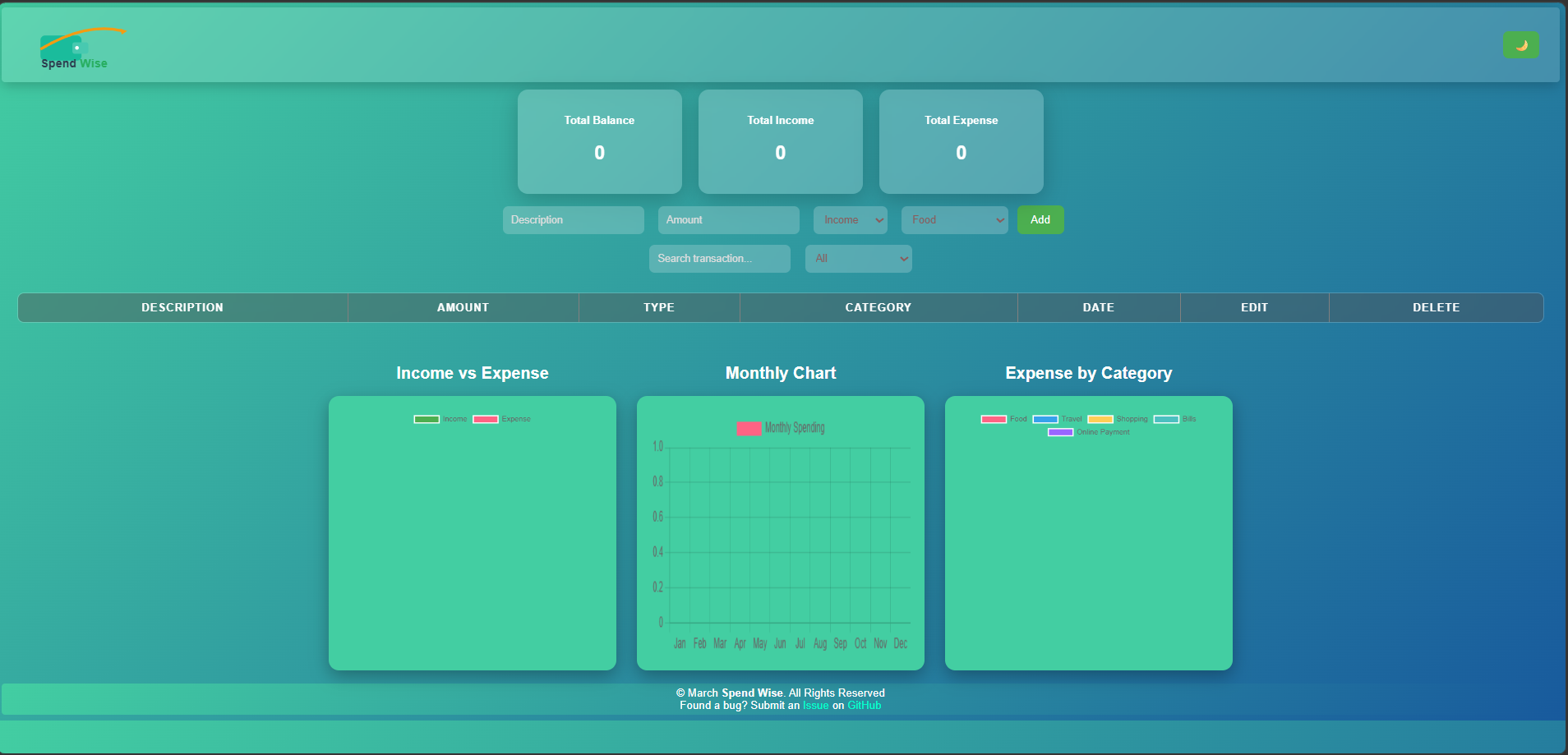This screenshot has height=755, width=1568.
Task: Toggle Income legend in Income vs Expense chart
Action: (427, 419)
